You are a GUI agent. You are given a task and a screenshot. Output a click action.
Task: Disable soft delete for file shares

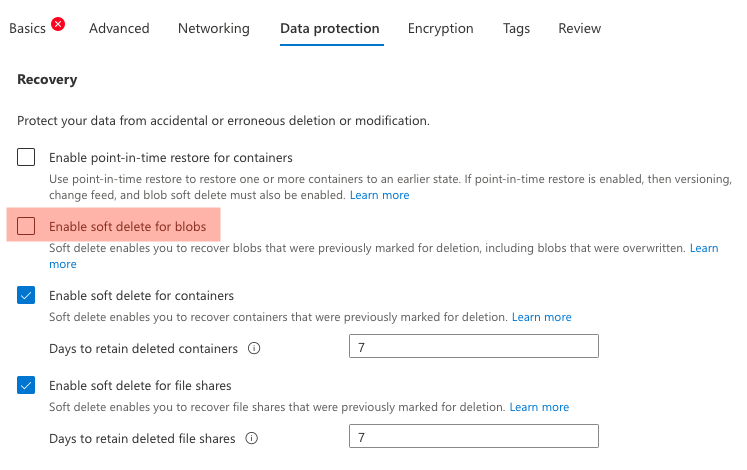pos(27,385)
